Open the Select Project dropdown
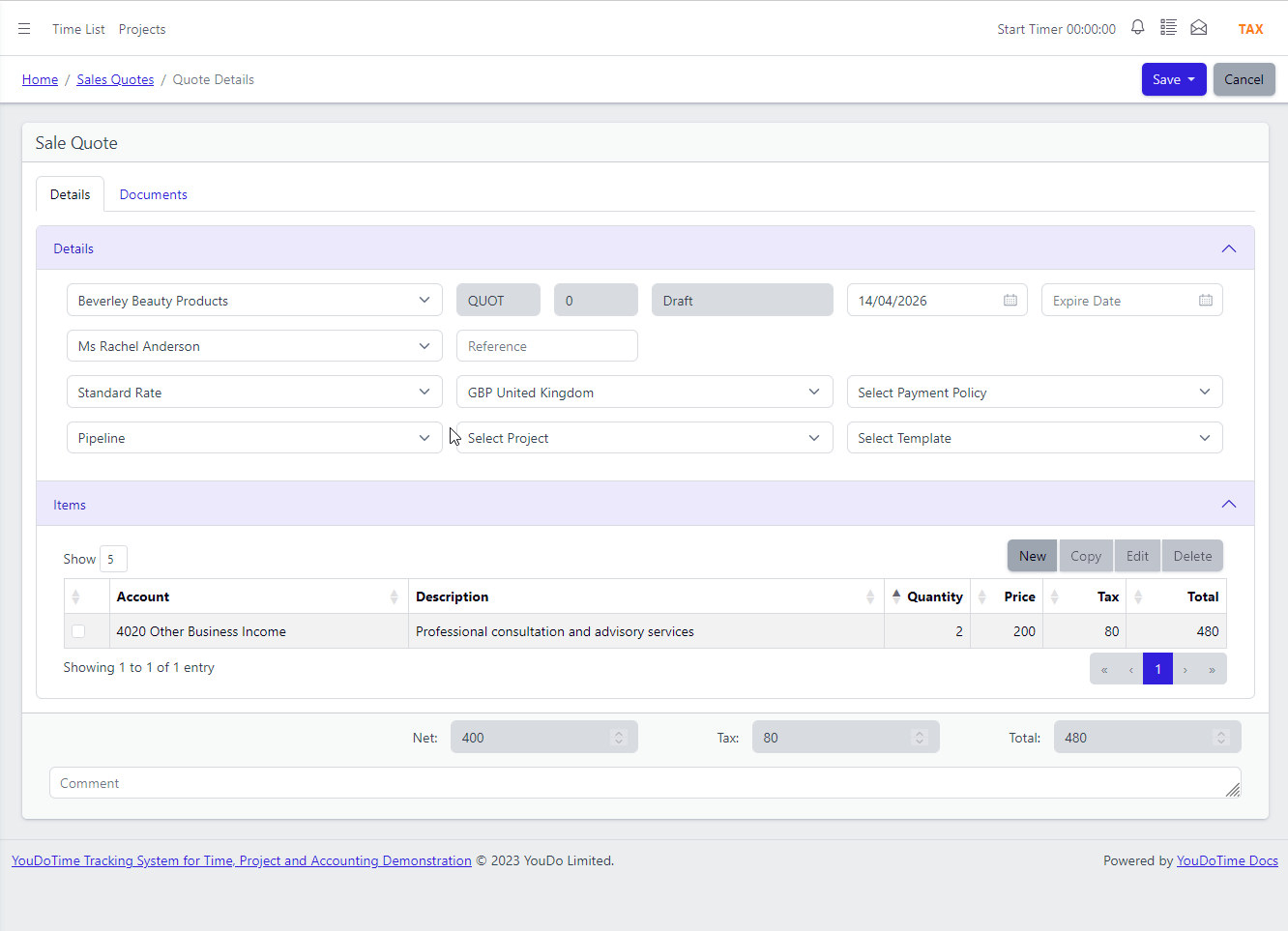 [644, 438]
